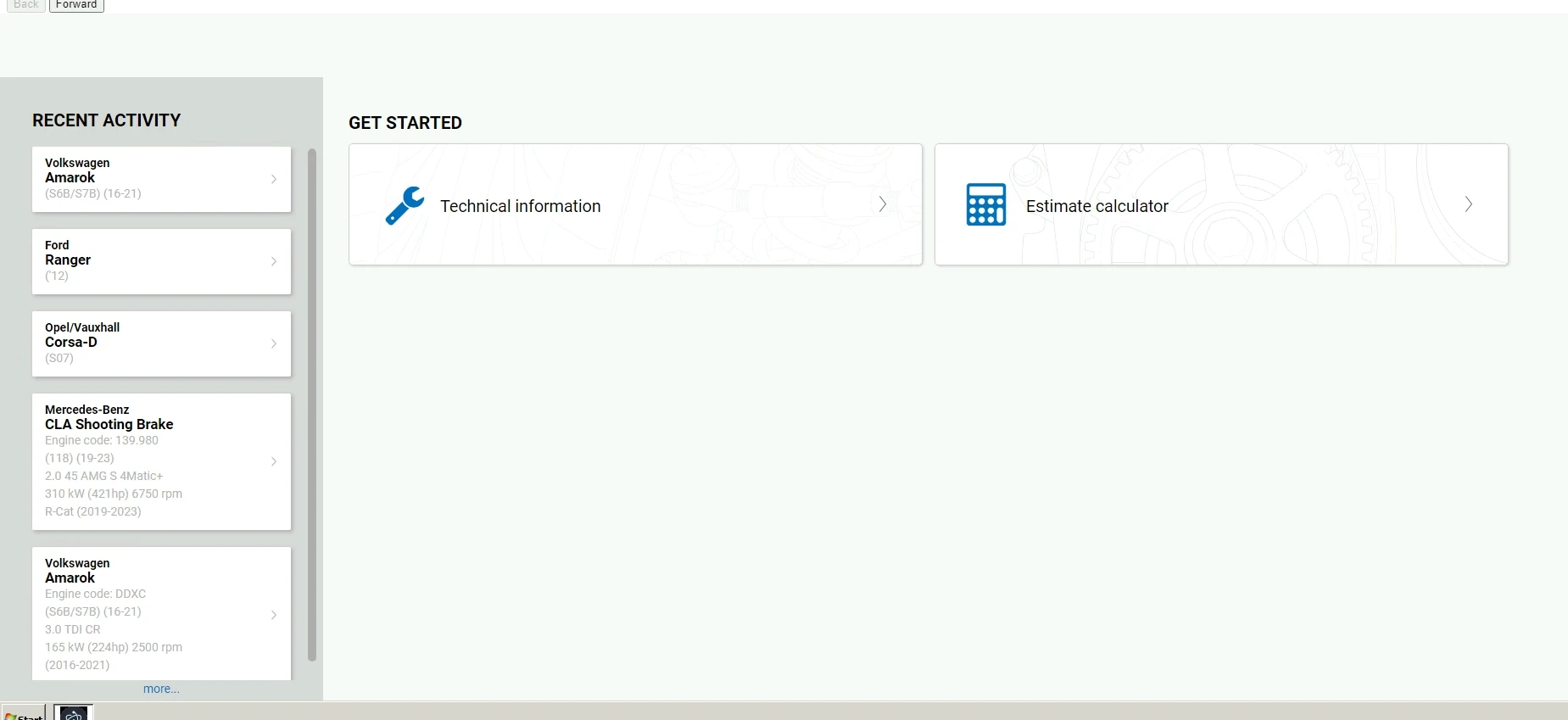Select CLA Shooting Brake recent vehicle
This screenshot has height=720, width=1568.
tap(161, 461)
